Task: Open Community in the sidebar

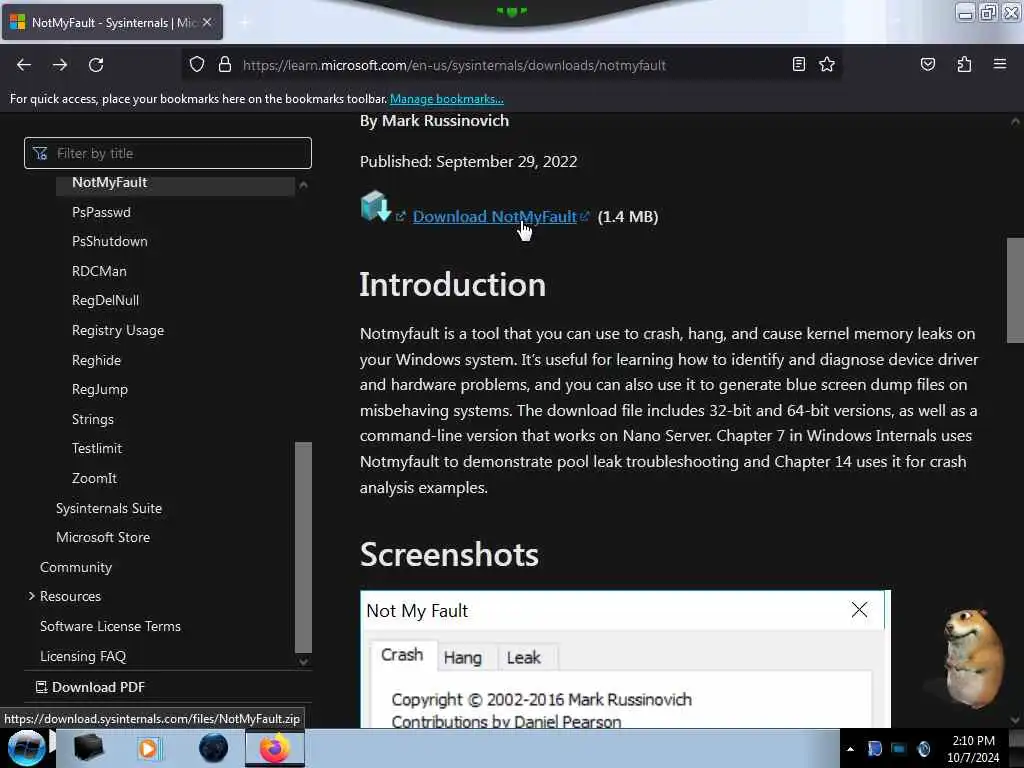Action: 76,568
